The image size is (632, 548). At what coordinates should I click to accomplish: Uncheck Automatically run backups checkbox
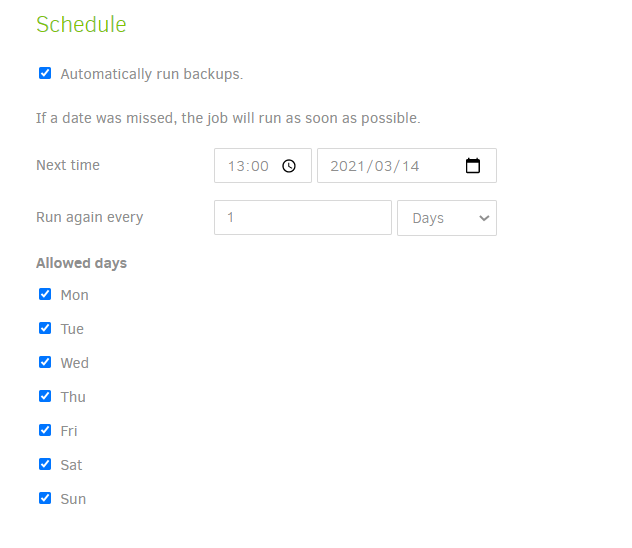pos(45,73)
